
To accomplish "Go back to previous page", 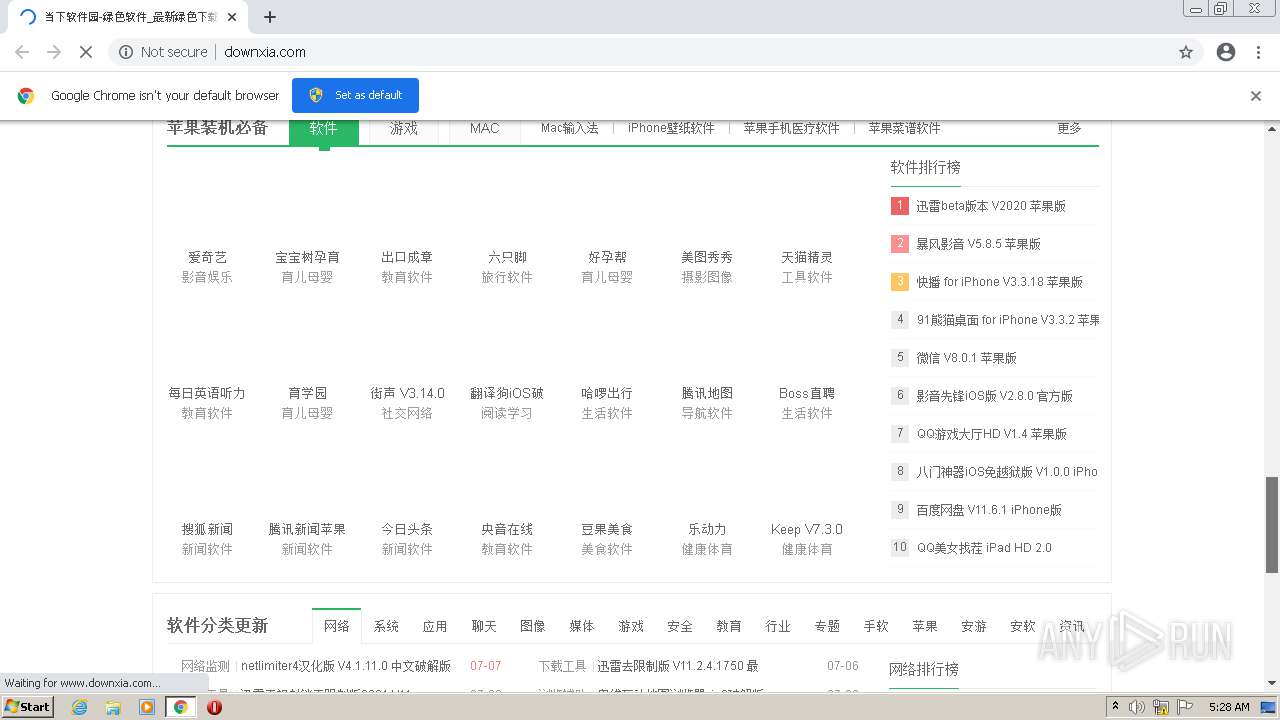I will (22, 52).
